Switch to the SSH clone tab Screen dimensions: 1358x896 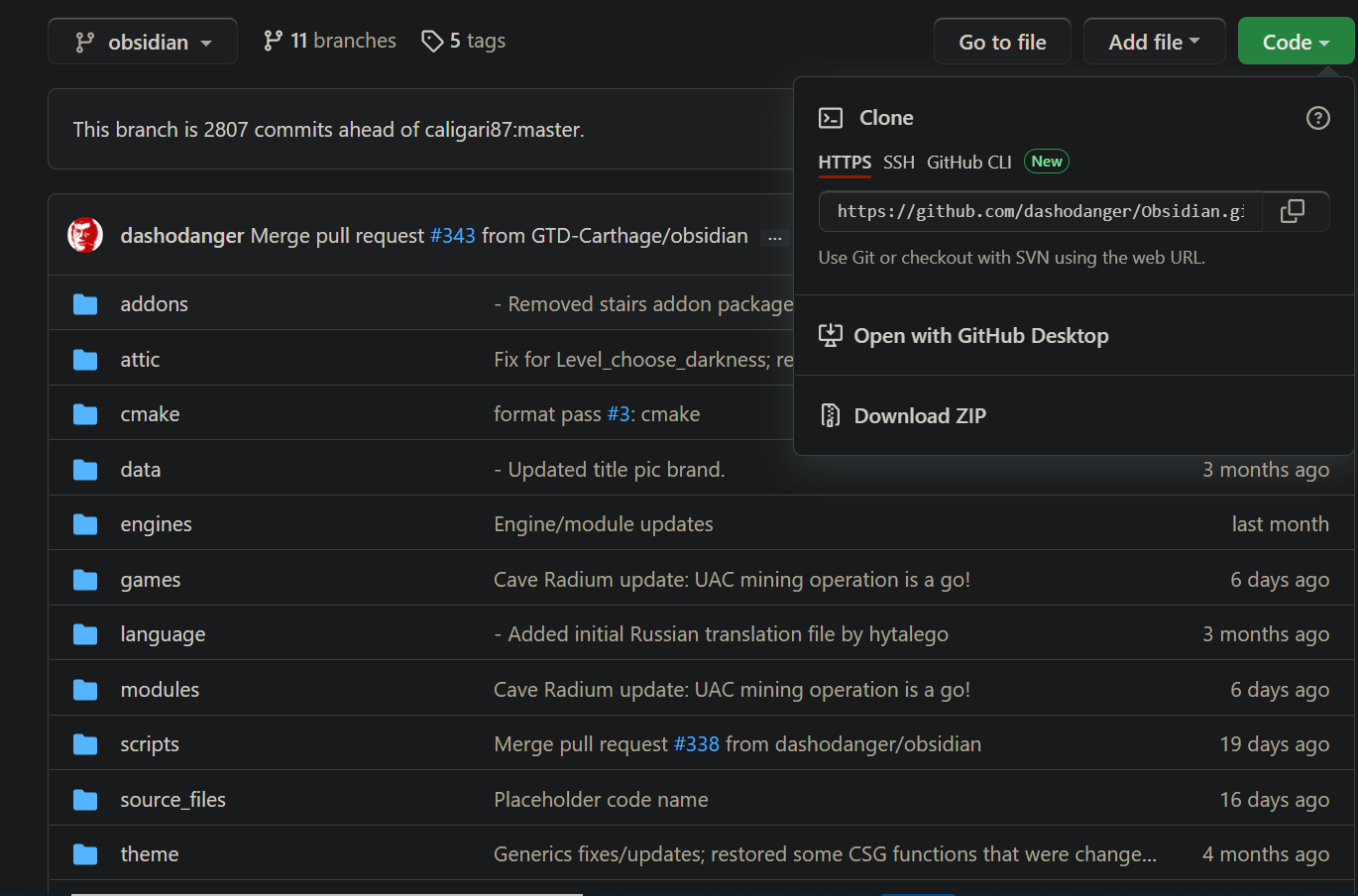pos(898,162)
